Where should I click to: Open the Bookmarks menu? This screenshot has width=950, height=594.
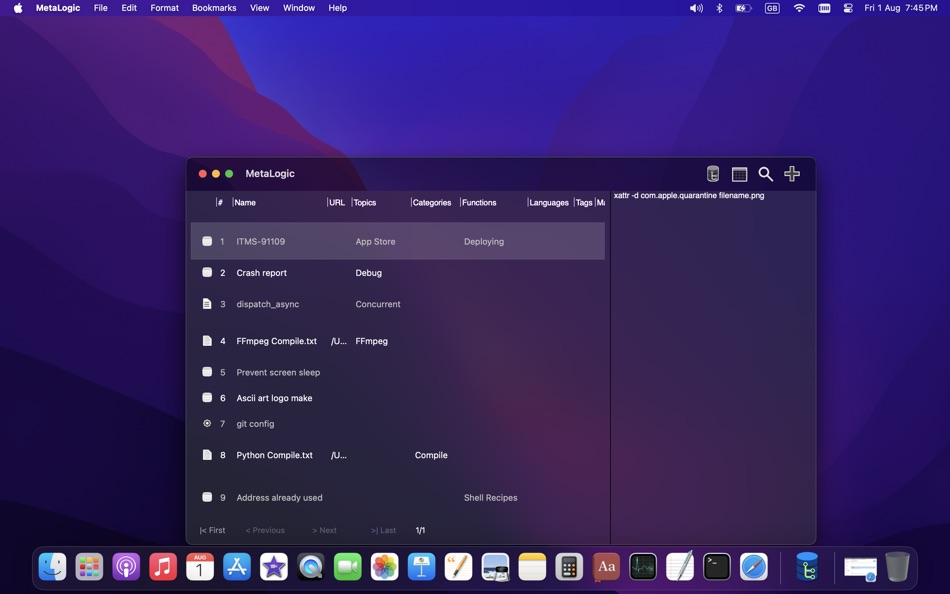[x=214, y=8]
